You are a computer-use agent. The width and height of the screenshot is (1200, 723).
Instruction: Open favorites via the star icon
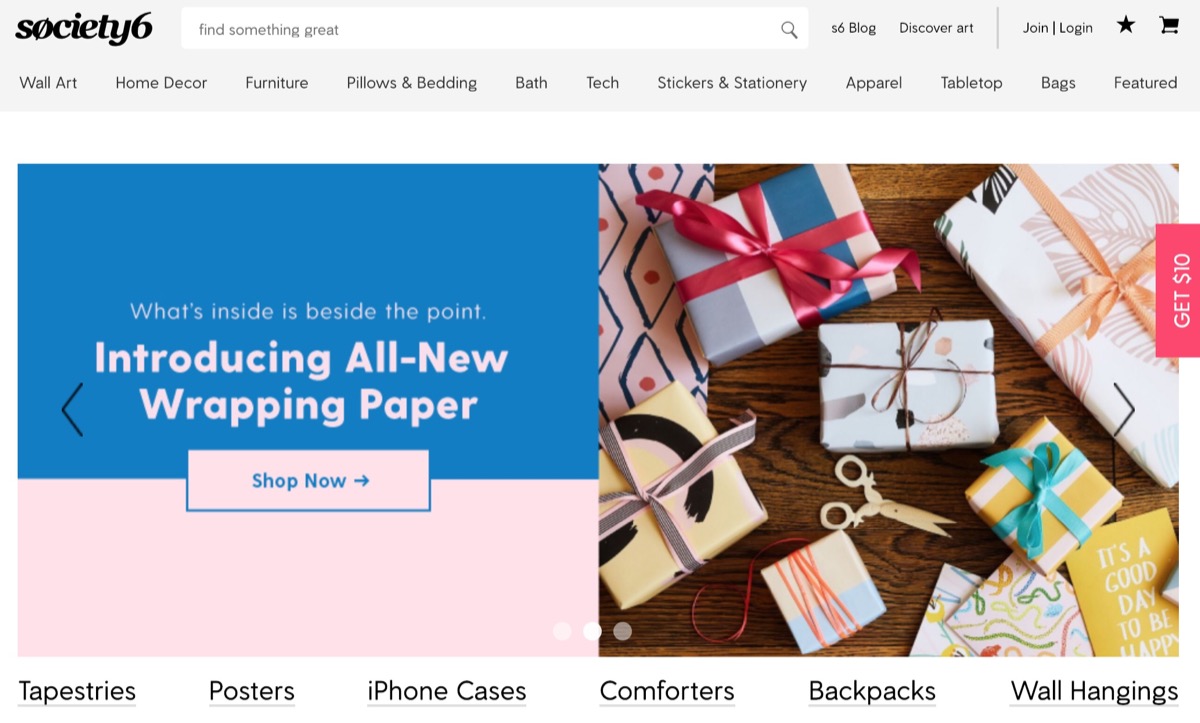click(1126, 25)
